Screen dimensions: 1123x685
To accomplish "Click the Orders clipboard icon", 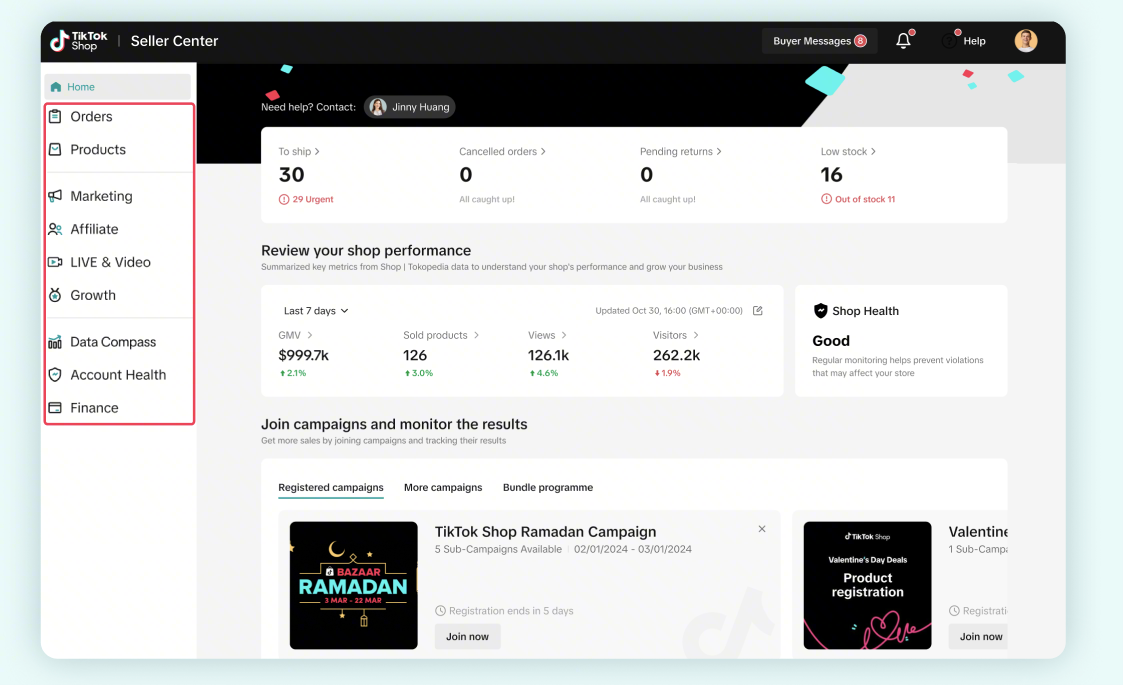I will click(x=55, y=116).
